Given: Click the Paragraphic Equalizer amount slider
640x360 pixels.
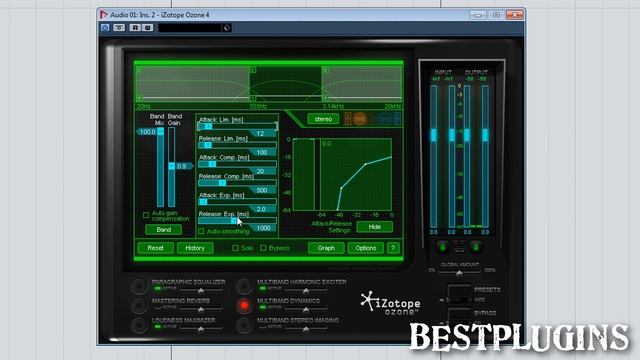Looking at the screenshot, I should 201,290.
